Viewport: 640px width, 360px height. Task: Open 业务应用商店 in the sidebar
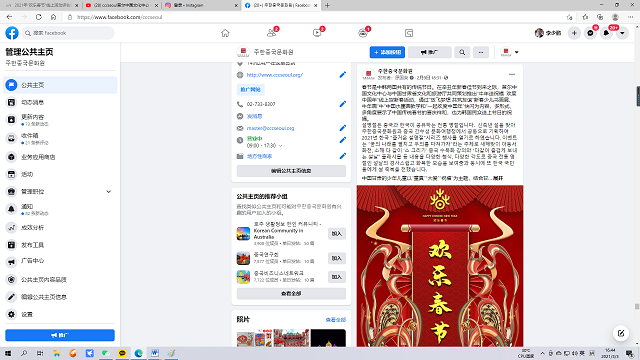[60, 157]
